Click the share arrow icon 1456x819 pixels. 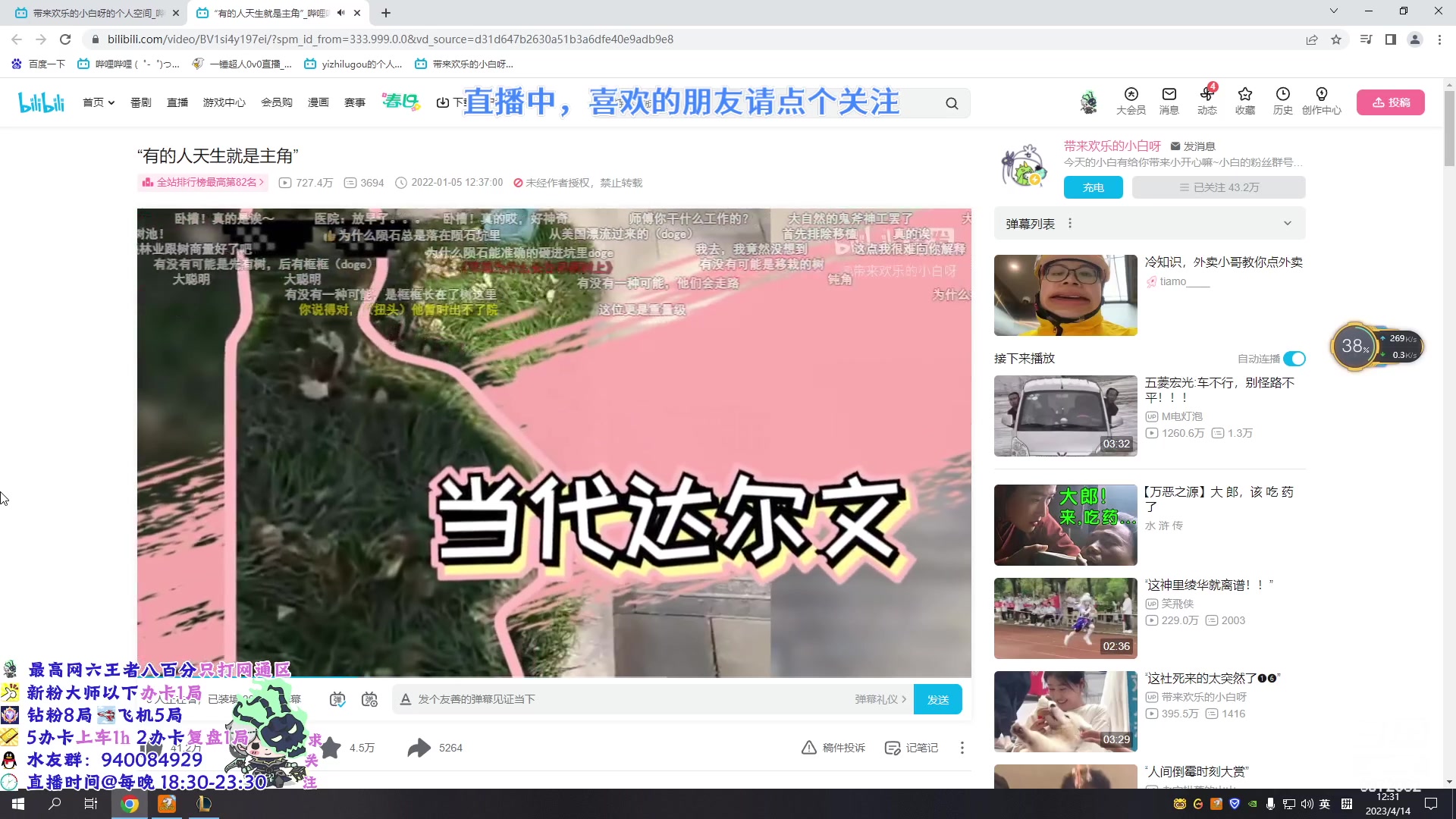tap(419, 748)
